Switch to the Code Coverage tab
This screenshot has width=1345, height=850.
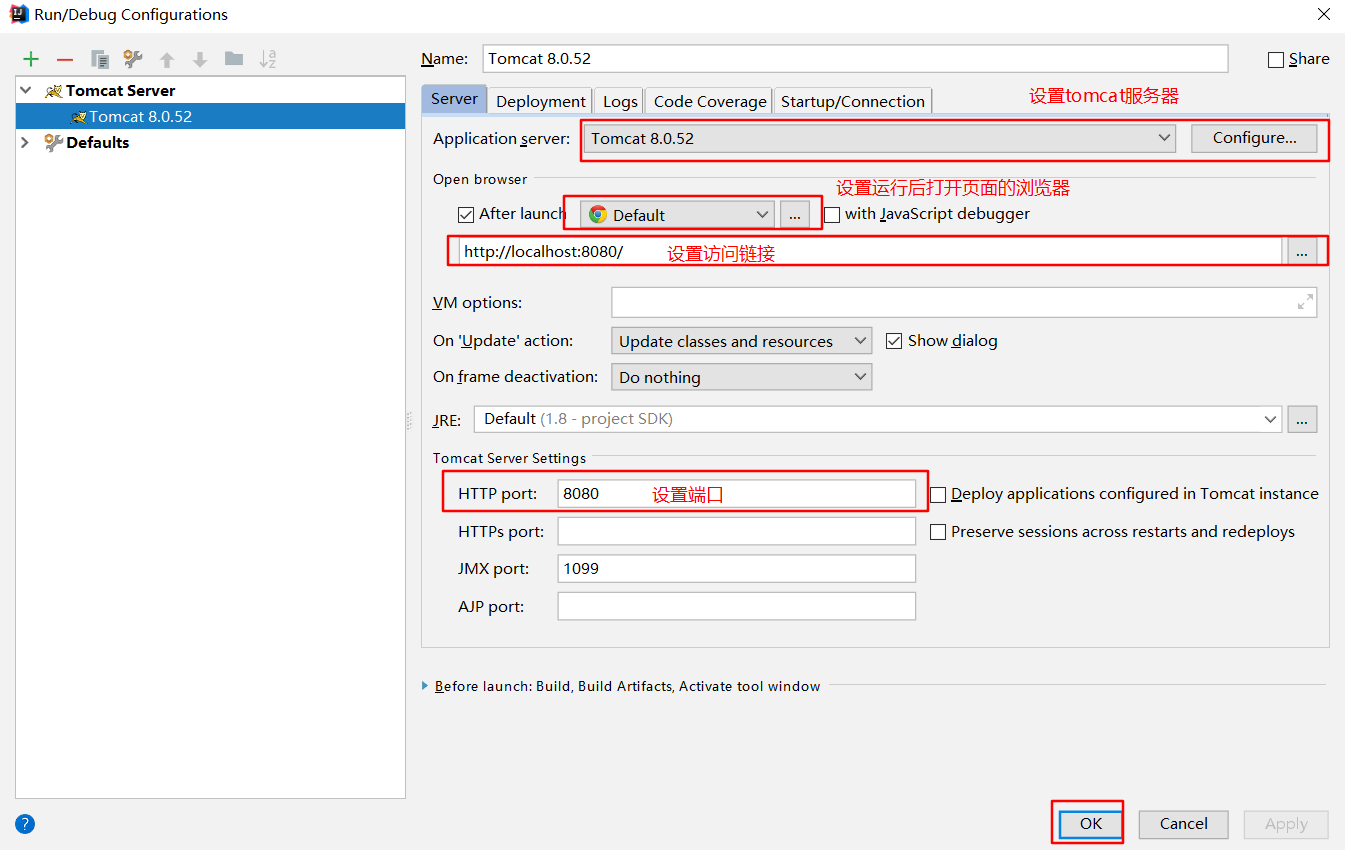[710, 101]
